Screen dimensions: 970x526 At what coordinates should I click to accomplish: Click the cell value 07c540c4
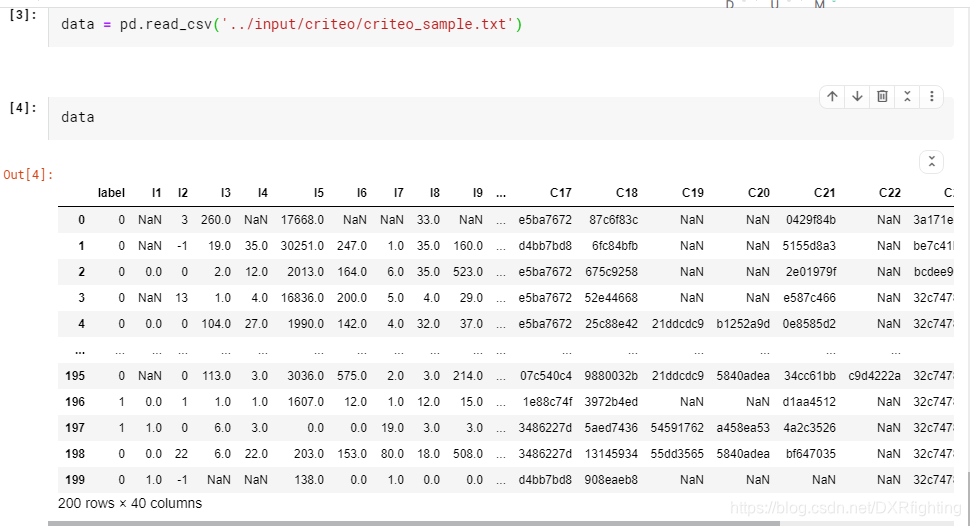coord(546,376)
